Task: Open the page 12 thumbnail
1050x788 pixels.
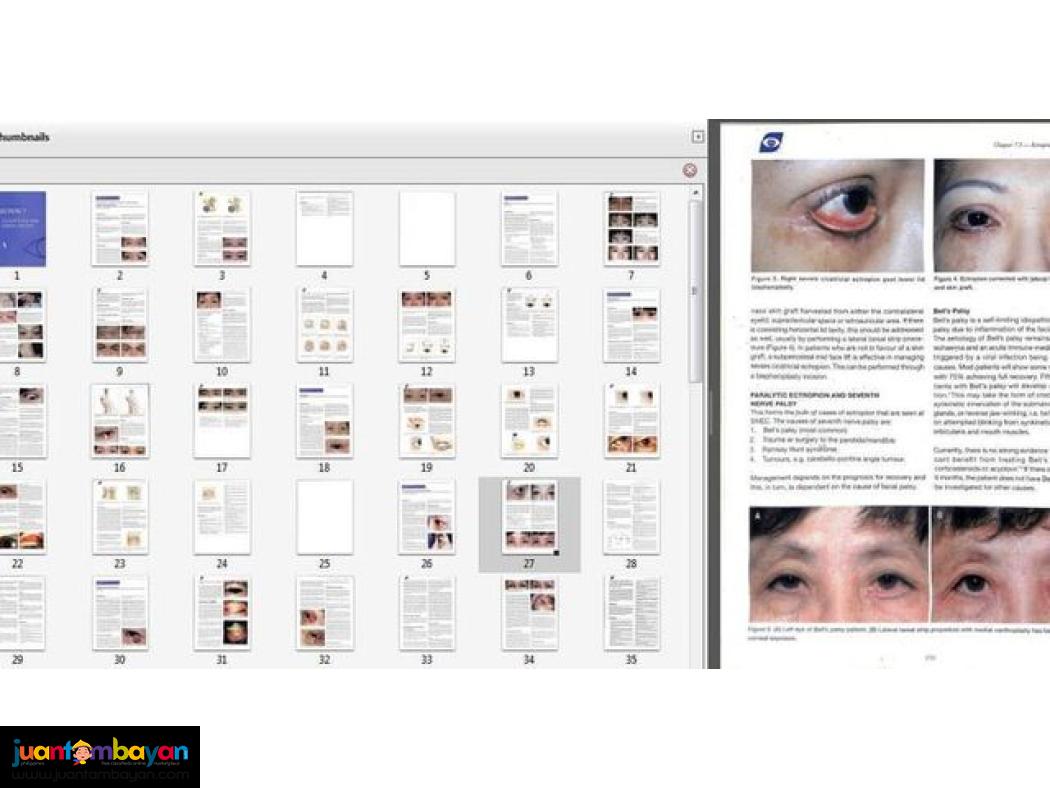Action: coord(427,325)
